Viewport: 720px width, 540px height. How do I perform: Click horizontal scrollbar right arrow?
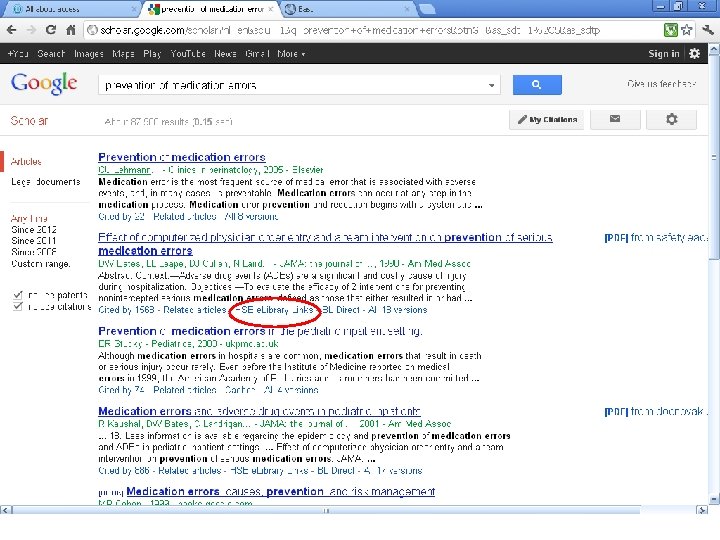coord(702,510)
